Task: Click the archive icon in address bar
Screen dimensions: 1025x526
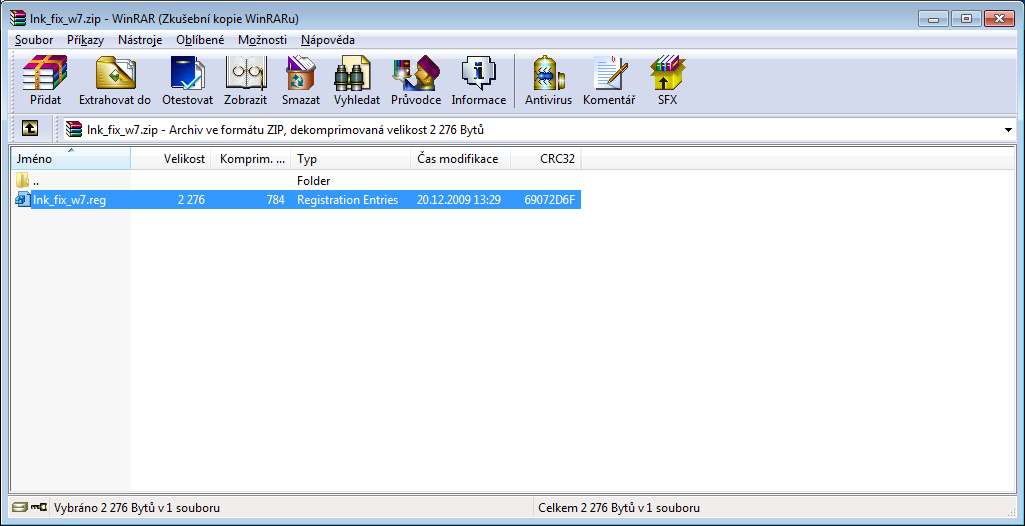Action: (74, 129)
